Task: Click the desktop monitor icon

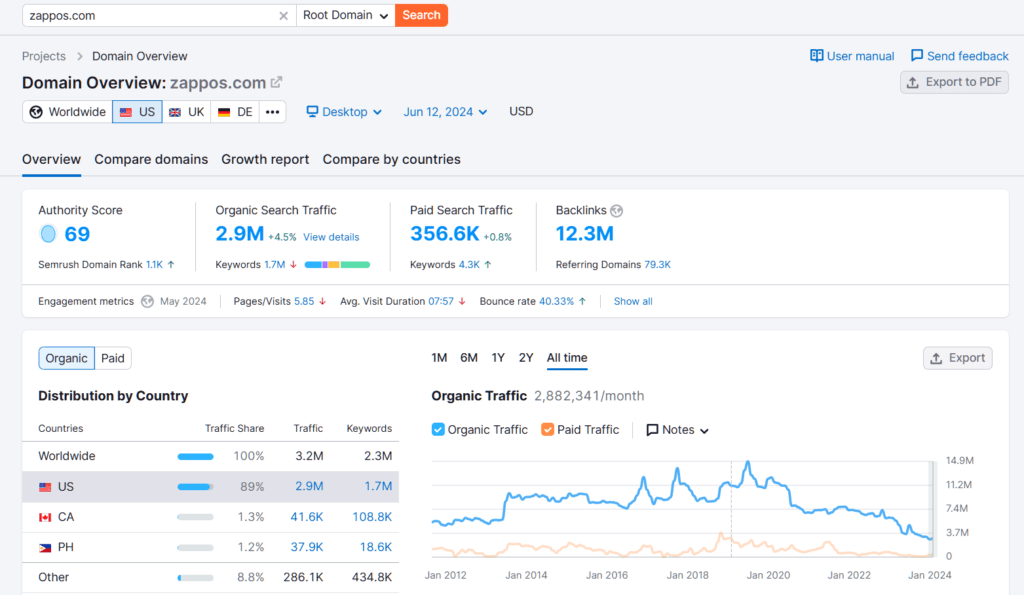Action: click(x=312, y=112)
